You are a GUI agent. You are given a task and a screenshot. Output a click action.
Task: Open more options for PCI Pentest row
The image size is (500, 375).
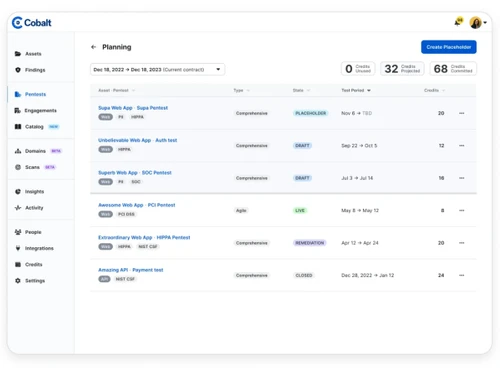tap(462, 210)
